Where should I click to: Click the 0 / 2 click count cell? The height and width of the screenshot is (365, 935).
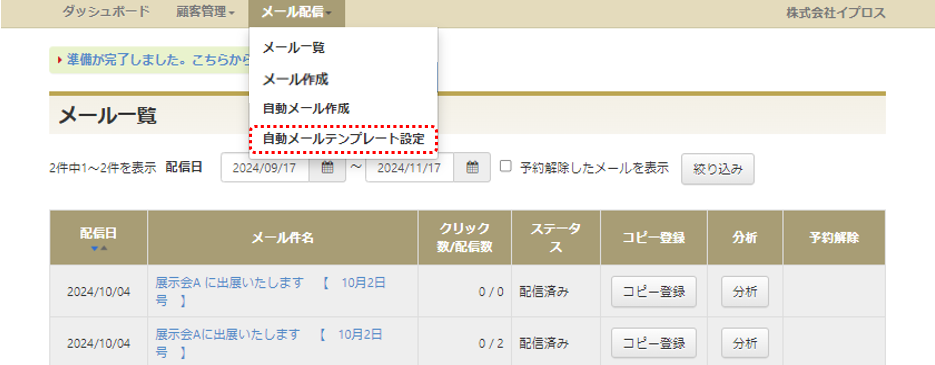(x=465, y=344)
